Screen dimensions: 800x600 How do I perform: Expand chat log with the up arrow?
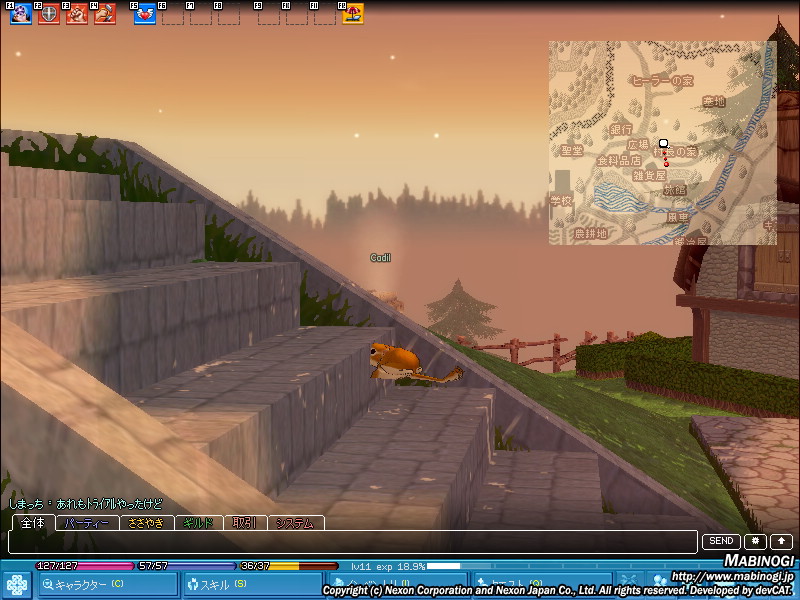click(x=781, y=541)
